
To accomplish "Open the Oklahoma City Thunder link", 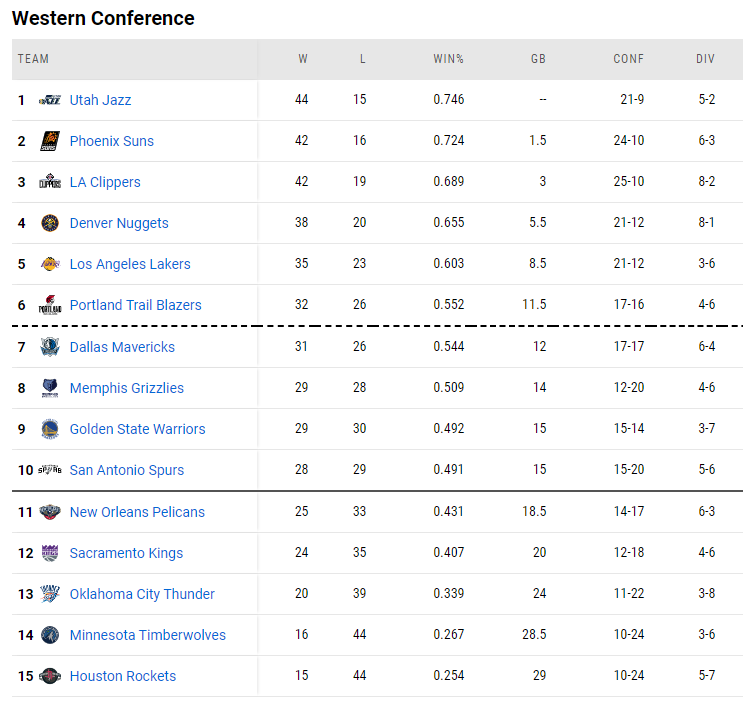I will (142, 594).
